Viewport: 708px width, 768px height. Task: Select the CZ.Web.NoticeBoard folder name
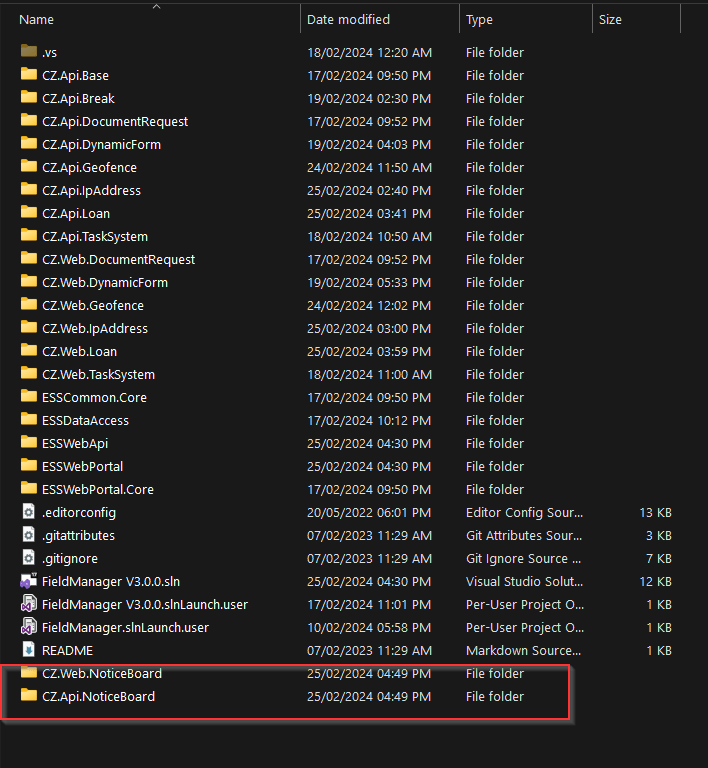point(102,674)
